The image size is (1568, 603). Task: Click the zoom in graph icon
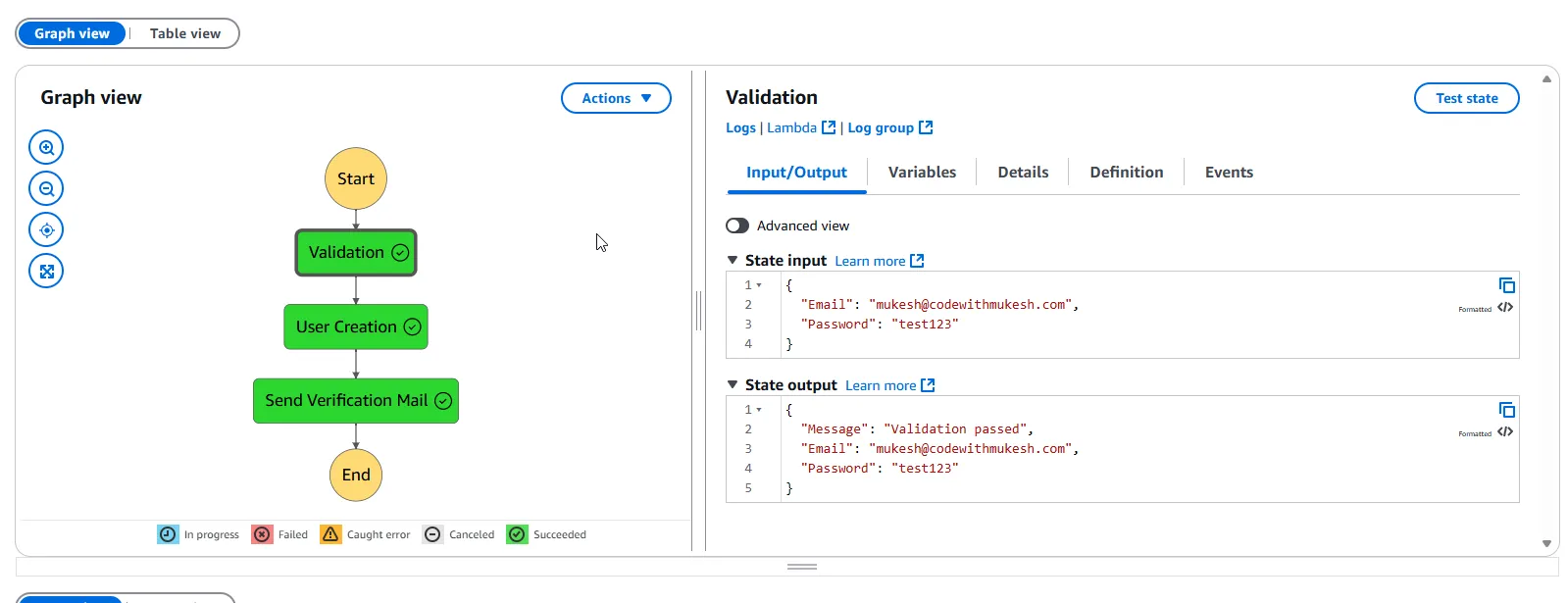tap(46, 148)
